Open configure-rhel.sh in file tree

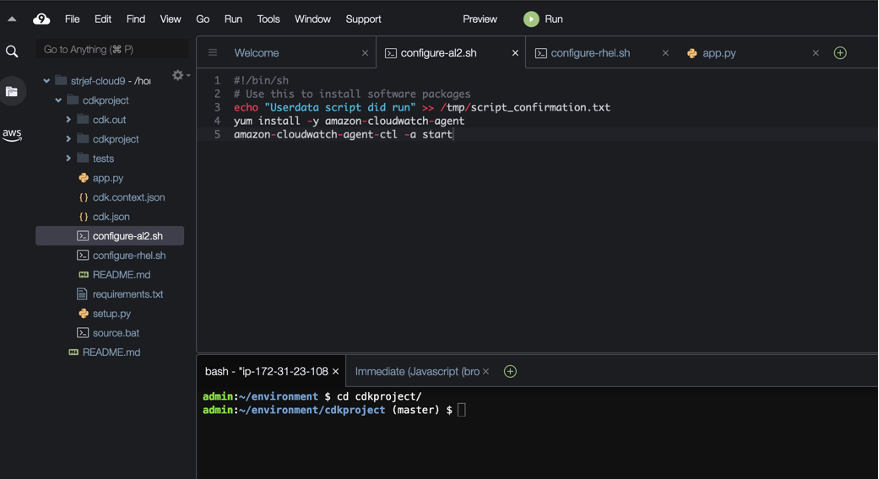129,255
